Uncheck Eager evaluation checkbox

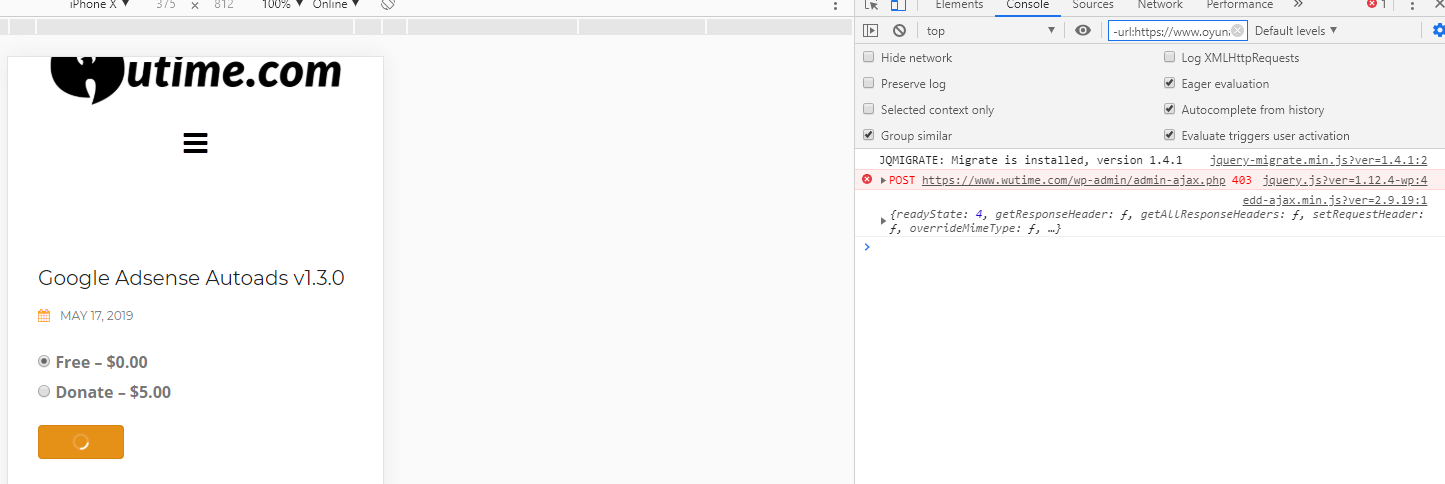[1169, 84]
